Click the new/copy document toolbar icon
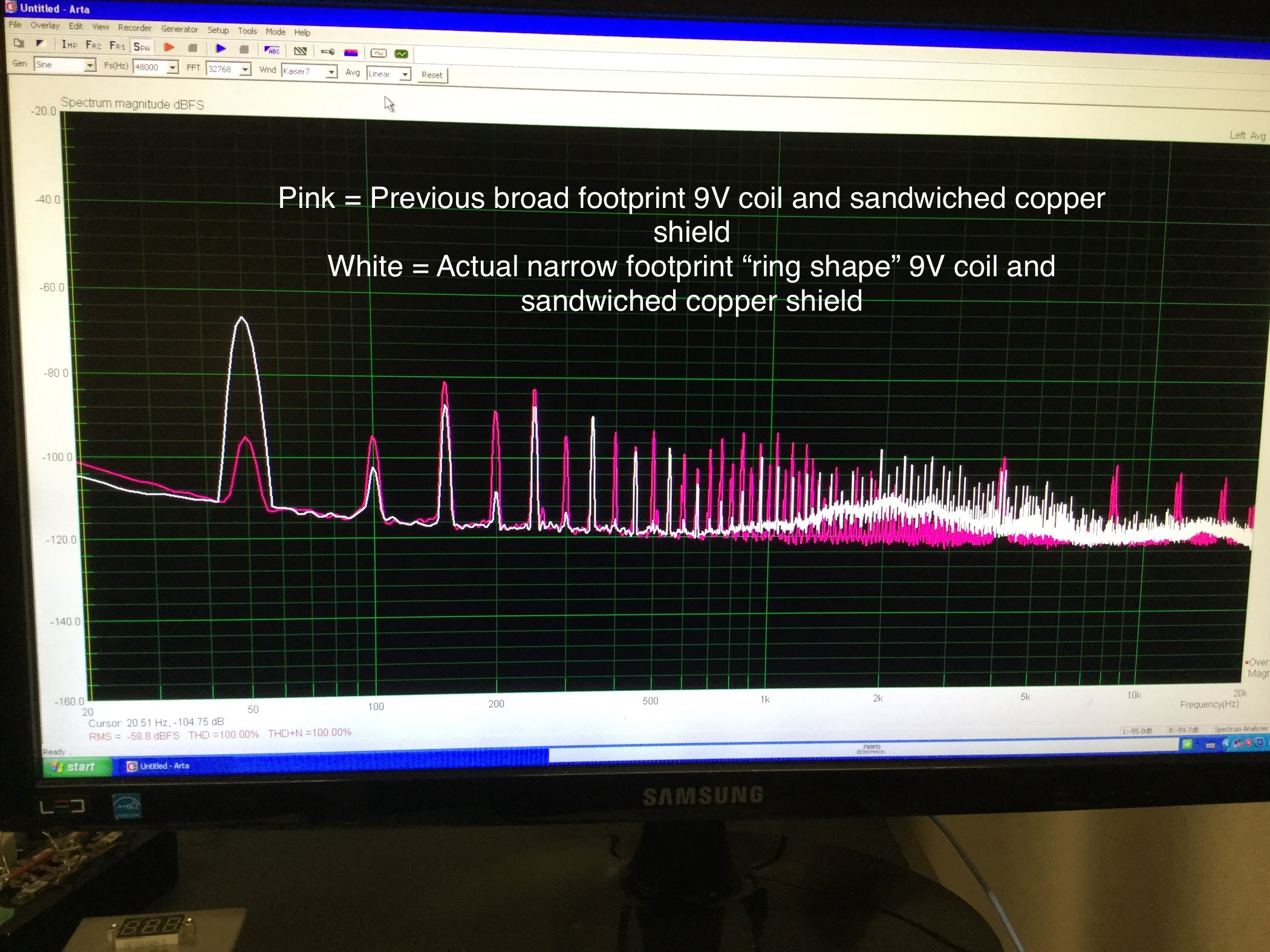The image size is (1270, 952). [19, 43]
